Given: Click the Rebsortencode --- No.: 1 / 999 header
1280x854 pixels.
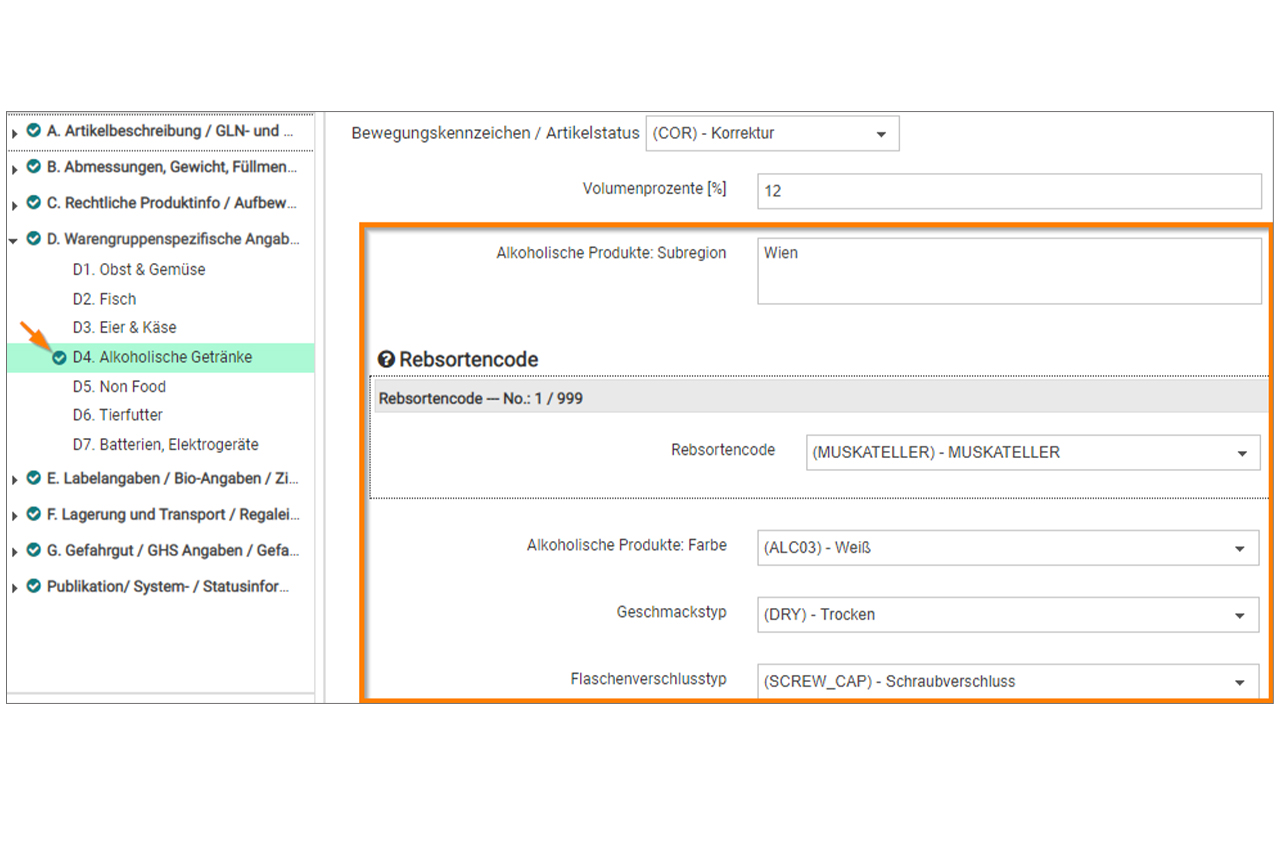Looking at the screenshot, I should [820, 398].
